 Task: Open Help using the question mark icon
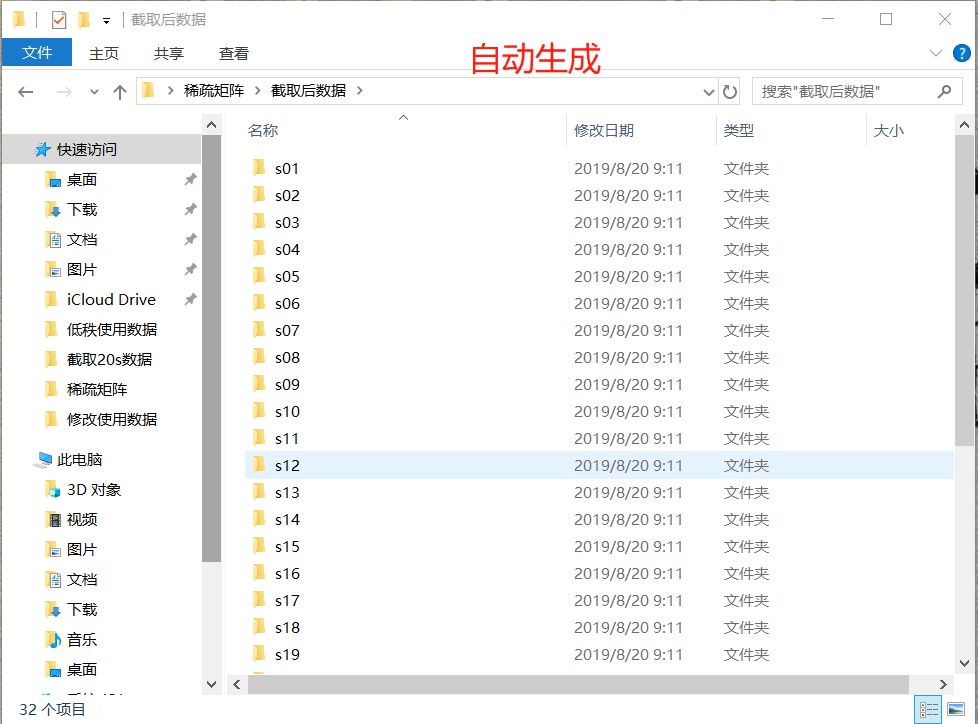(x=962, y=53)
